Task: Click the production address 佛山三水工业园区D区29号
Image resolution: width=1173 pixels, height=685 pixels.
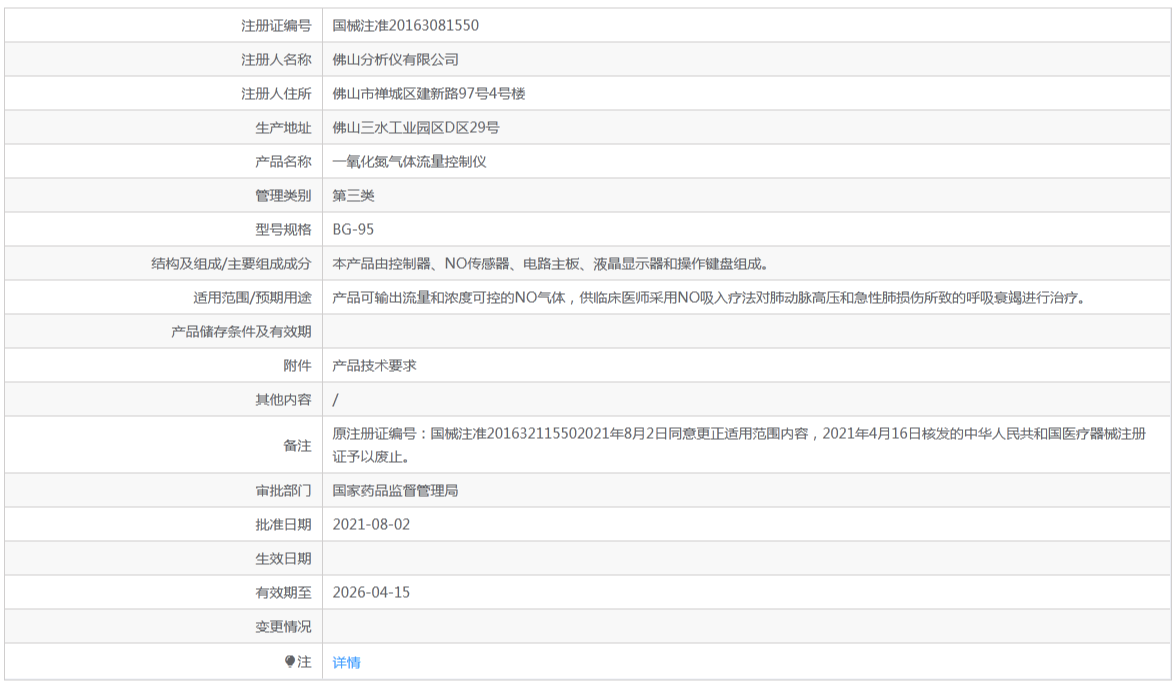Action: point(415,128)
